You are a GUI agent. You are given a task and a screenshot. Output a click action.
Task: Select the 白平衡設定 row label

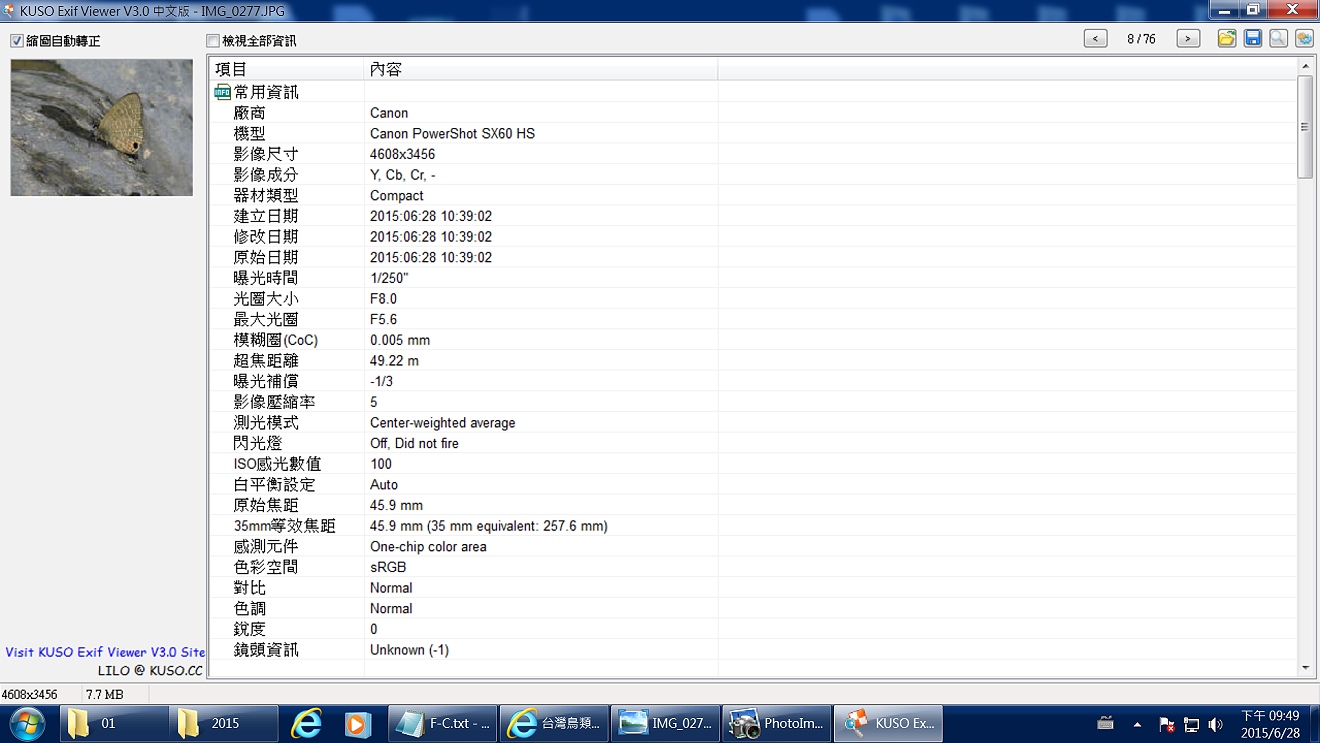[x=274, y=485]
